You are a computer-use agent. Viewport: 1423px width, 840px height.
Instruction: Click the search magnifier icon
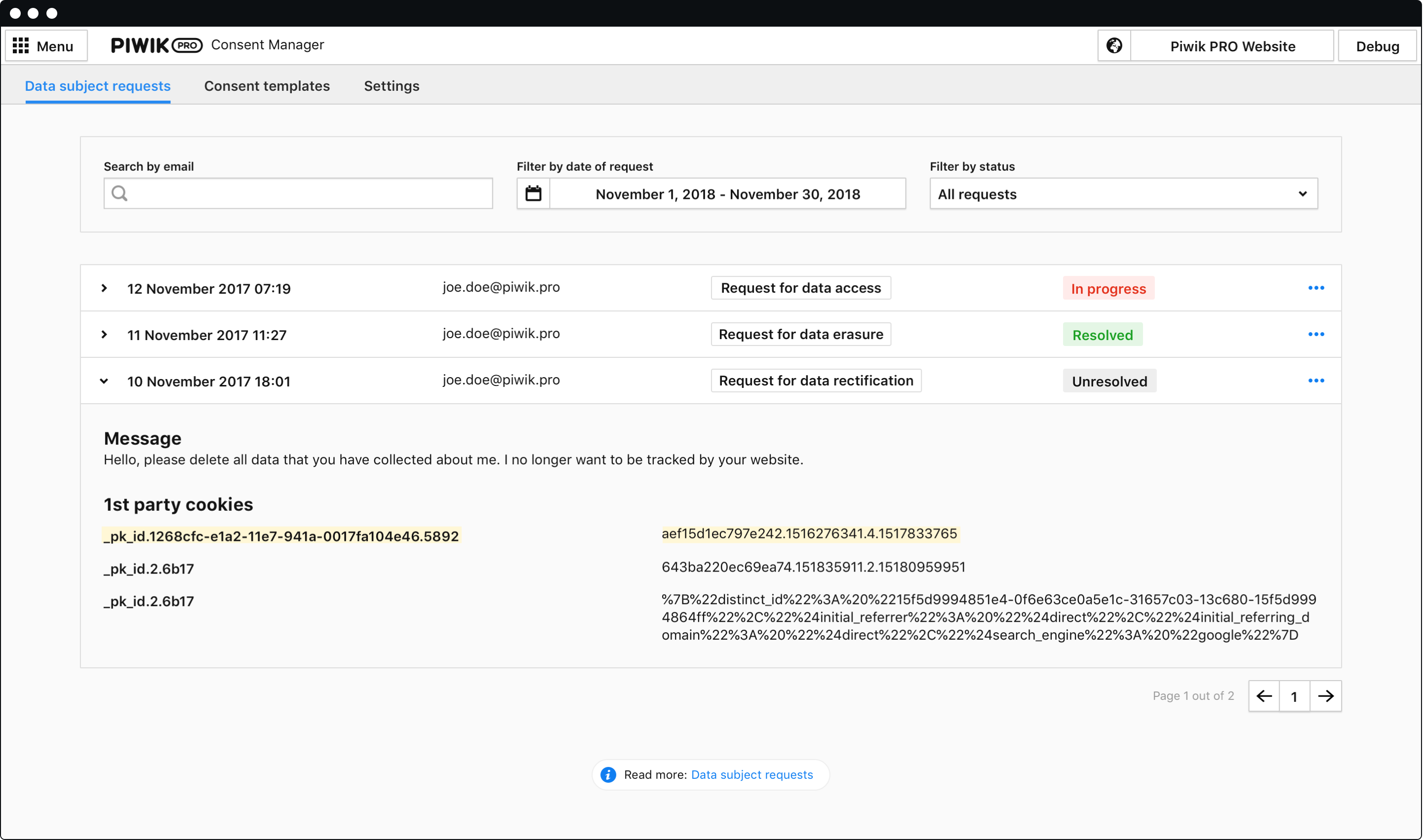pos(119,193)
